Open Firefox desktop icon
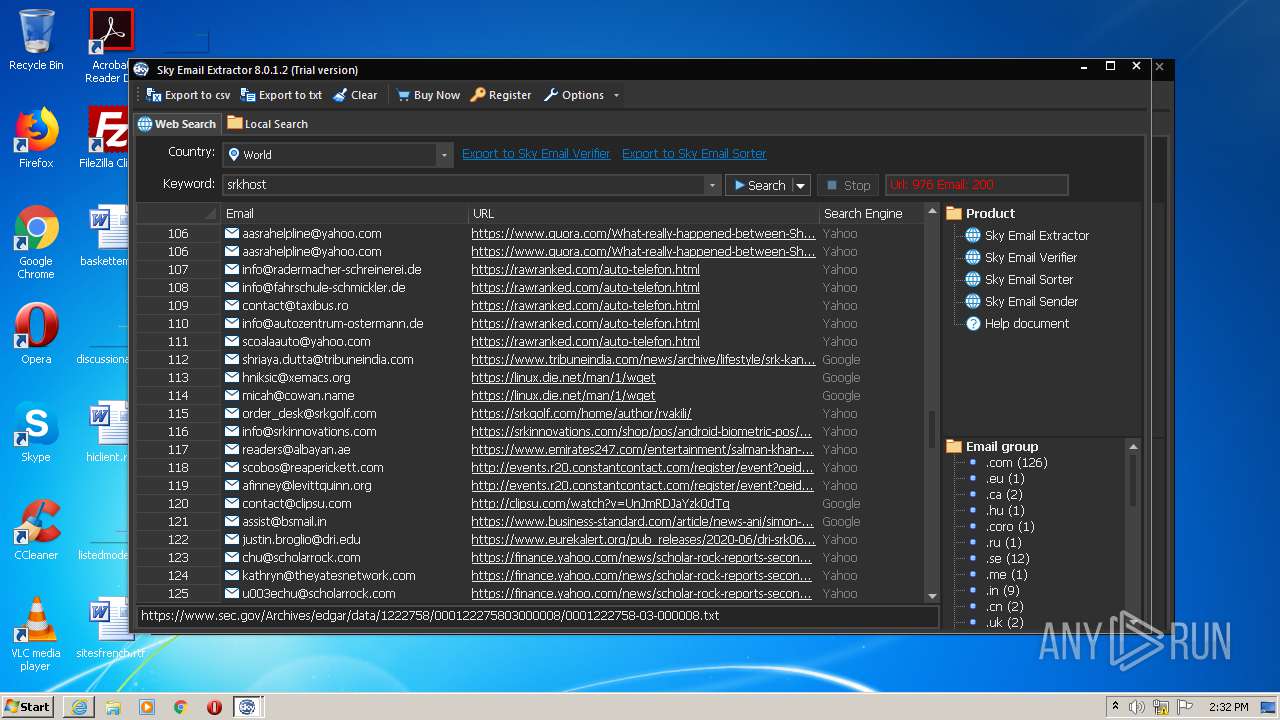 pyautogui.click(x=36, y=138)
